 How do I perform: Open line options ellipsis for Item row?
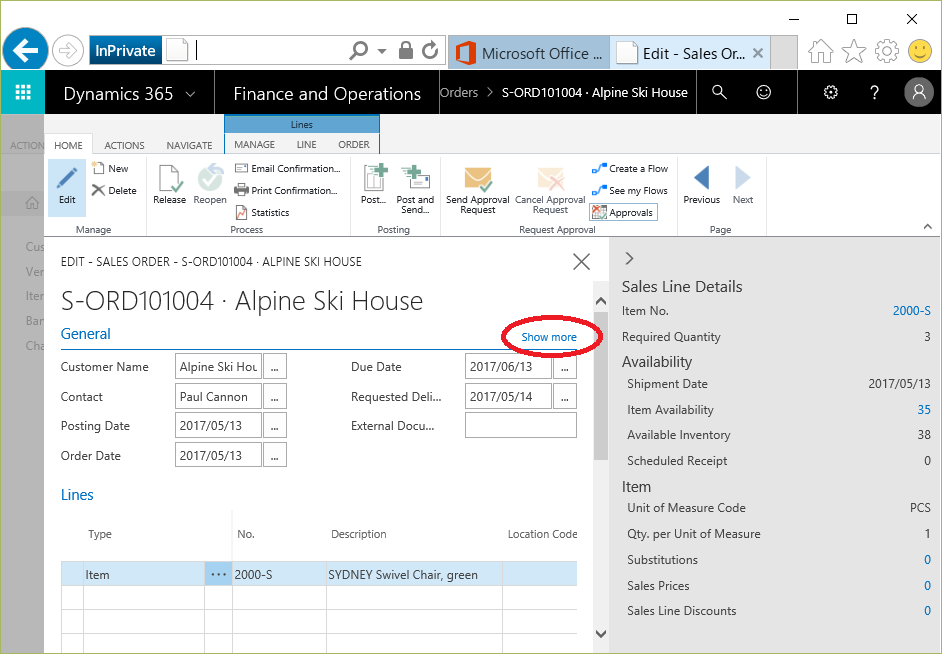218,574
